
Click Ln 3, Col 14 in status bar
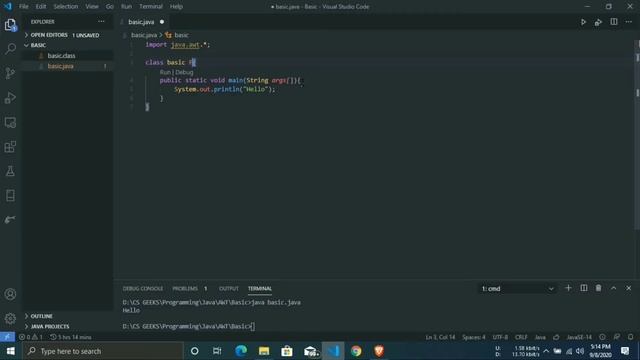tap(440, 337)
